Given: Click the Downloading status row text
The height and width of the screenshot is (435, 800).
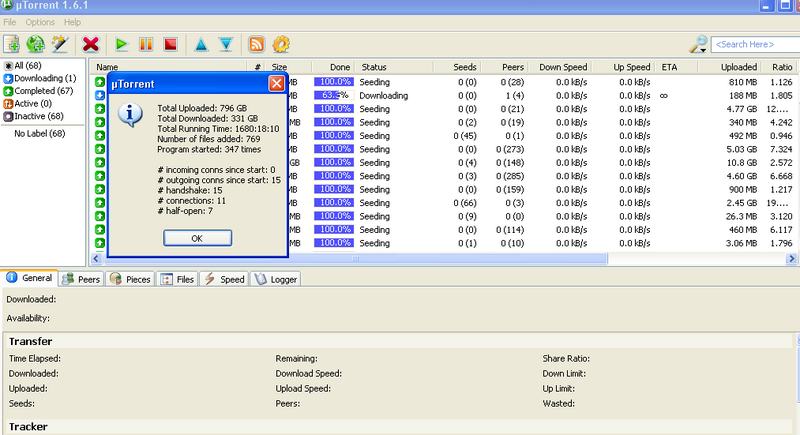Looking at the screenshot, I should pos(384,95).
